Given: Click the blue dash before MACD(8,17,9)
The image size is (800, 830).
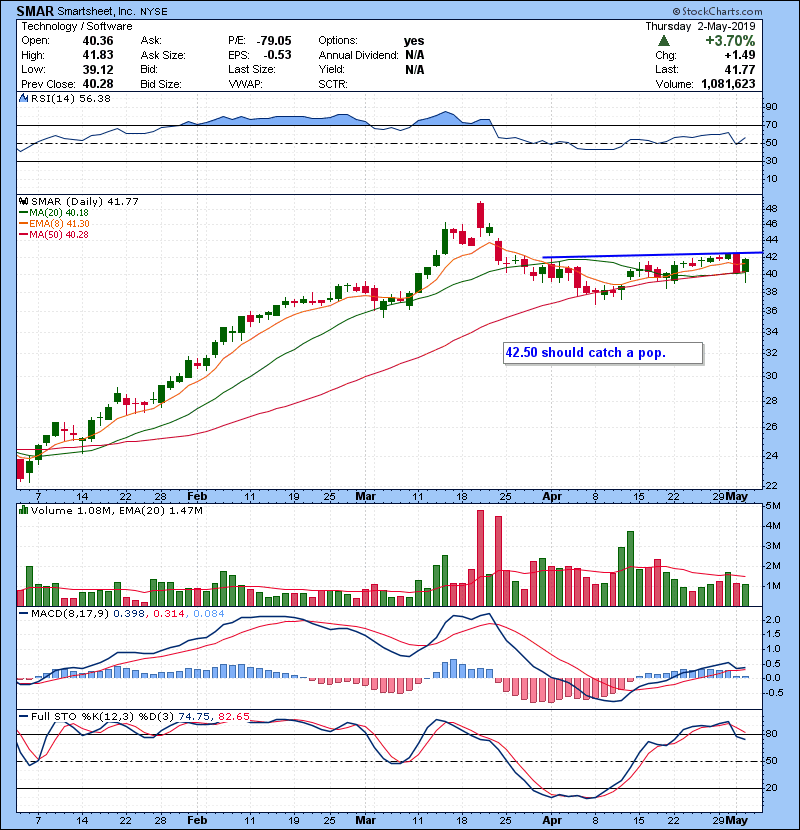Looking at the screenshot, I should click(24, 614).
